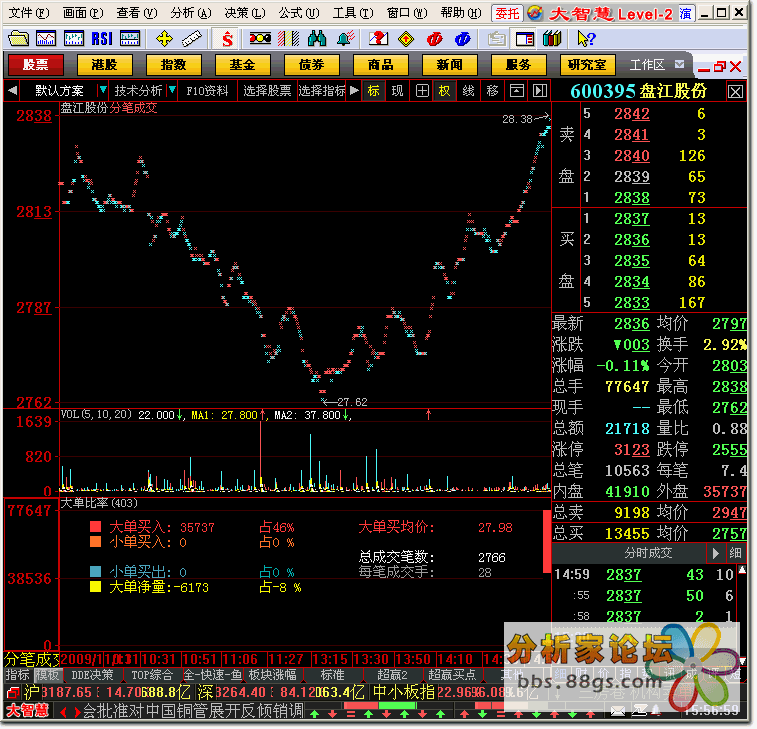Click the grayed clipboard icon

click(x=496, y=39)
